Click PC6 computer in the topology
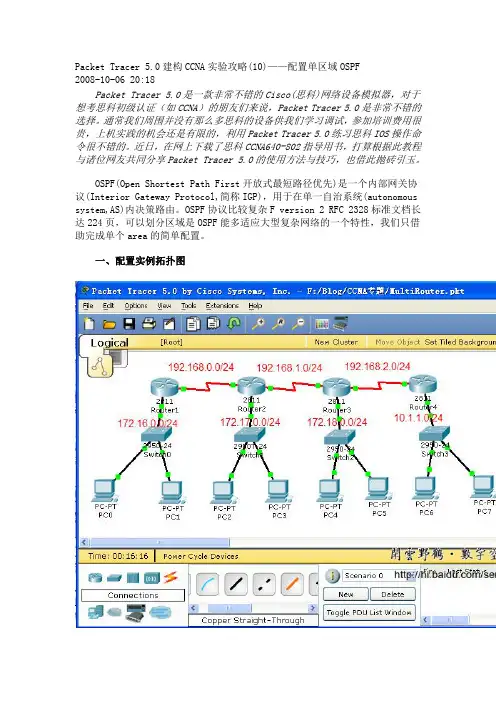The height and width of the screenshot is (702, 496). 426,489
